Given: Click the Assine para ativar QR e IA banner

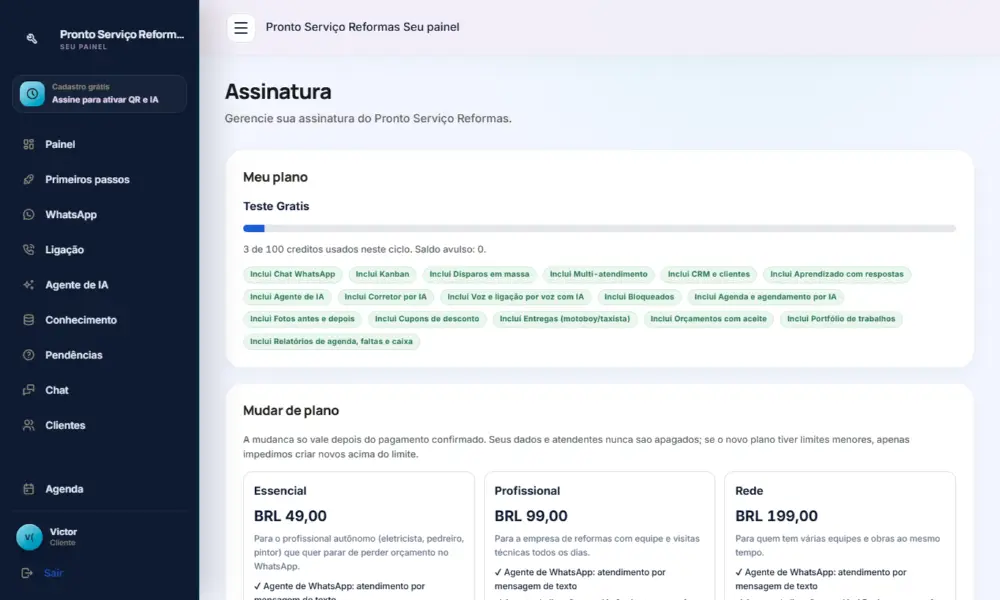Looking at the screenshot, I should 99,94.
